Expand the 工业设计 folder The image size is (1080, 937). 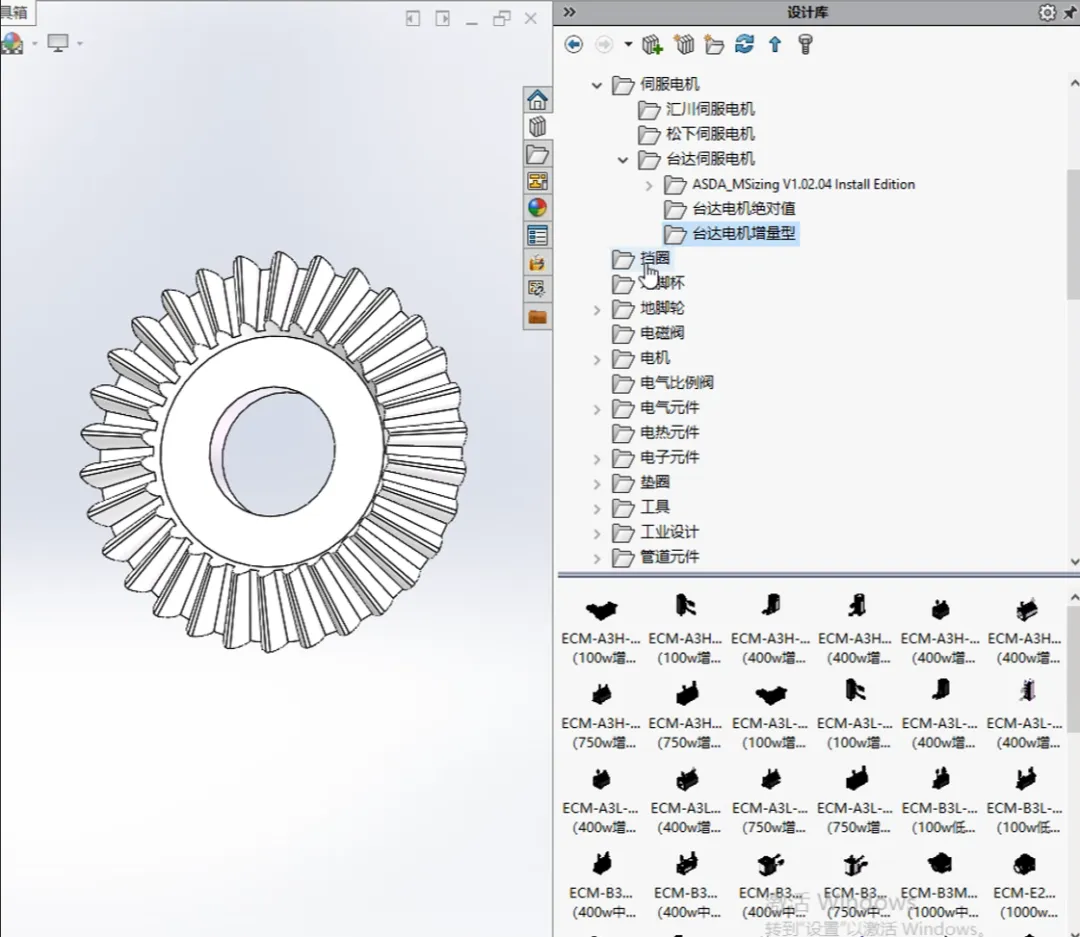click(x=596, y=534)
